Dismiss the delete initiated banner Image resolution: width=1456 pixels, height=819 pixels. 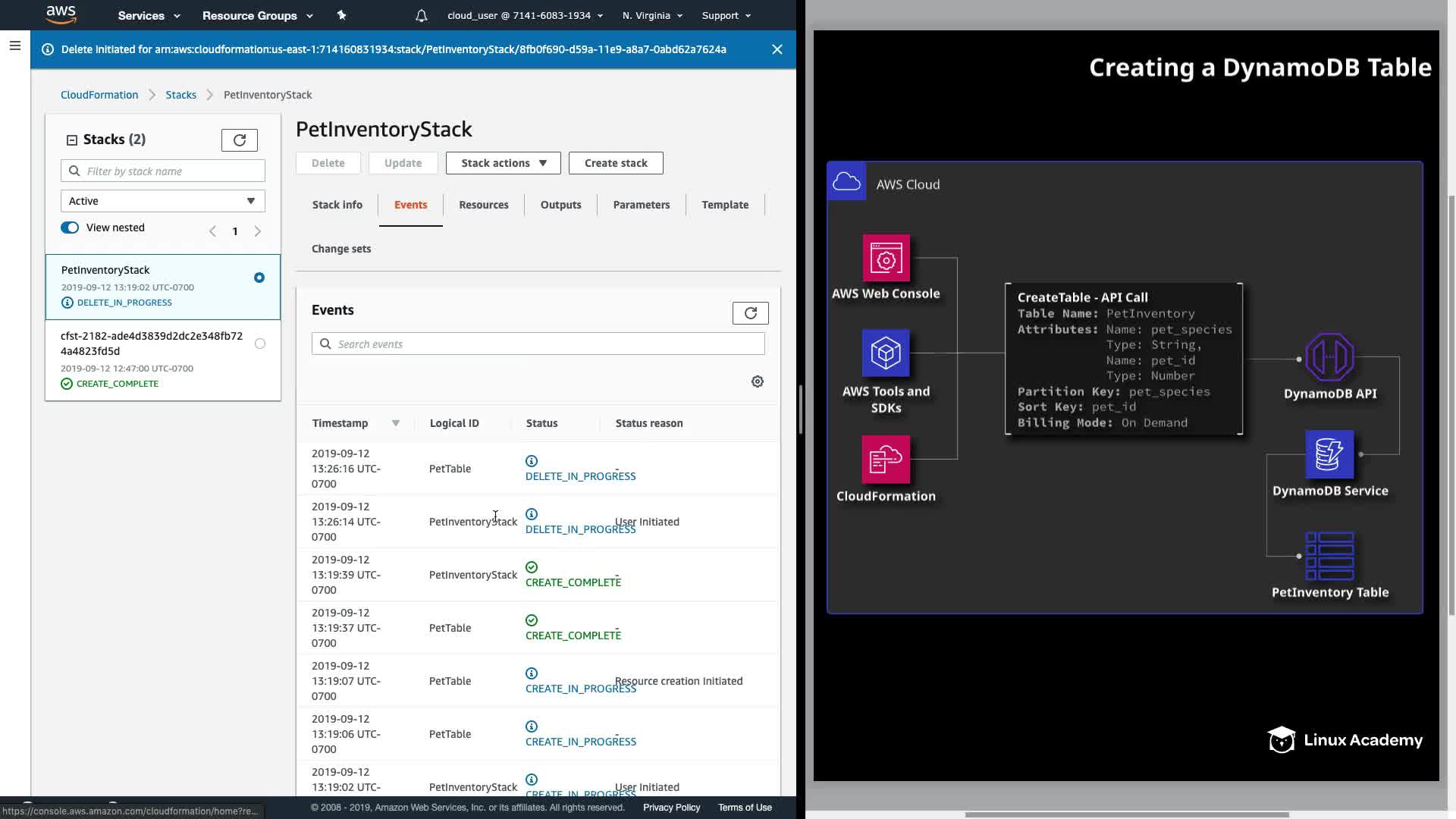(777, 49)
